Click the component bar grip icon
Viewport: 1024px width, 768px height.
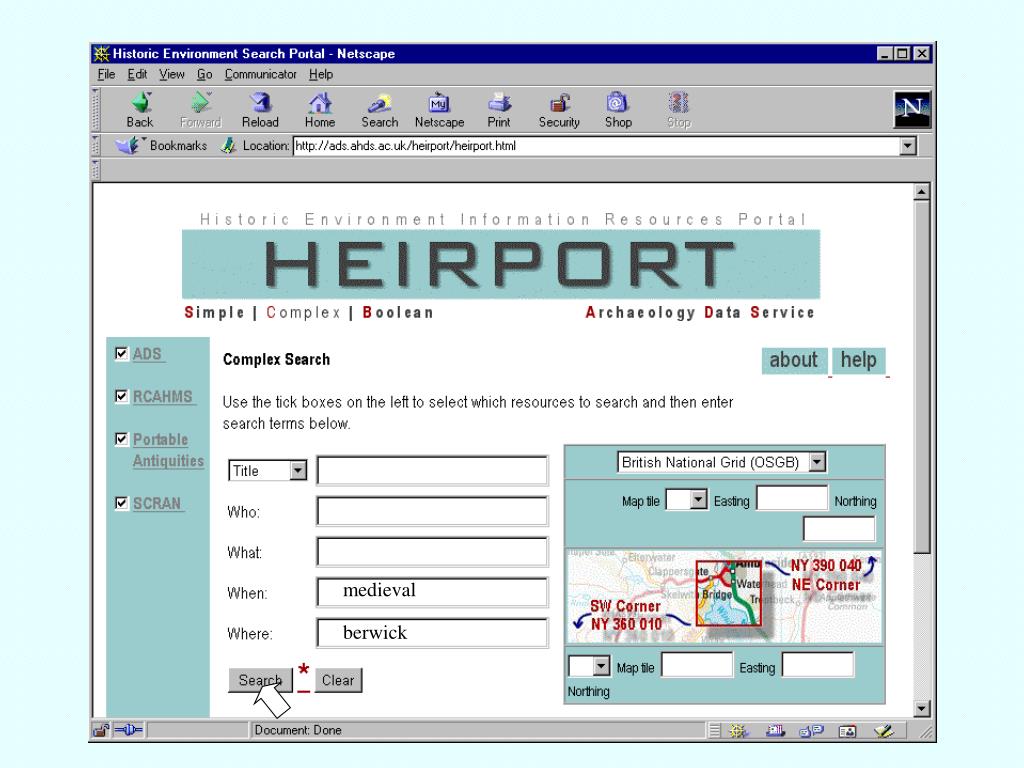pyautogui.click(x=714, y=731)
